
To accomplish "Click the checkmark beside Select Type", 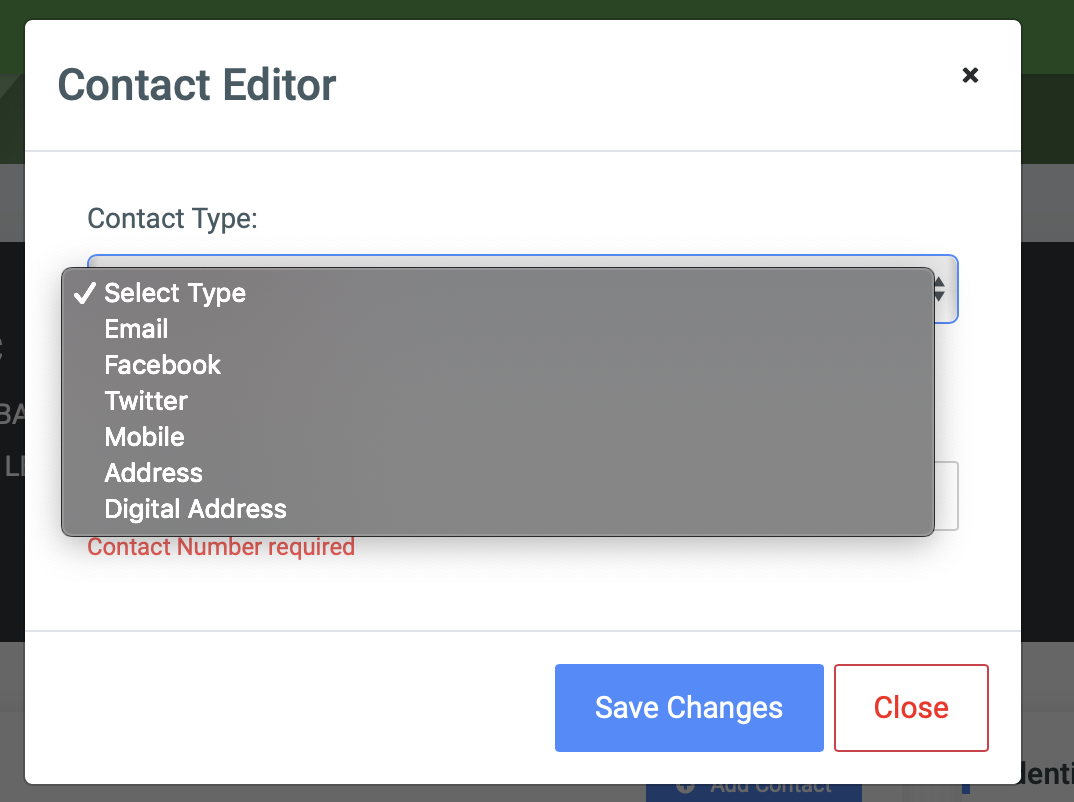I will tap(84, 293).
